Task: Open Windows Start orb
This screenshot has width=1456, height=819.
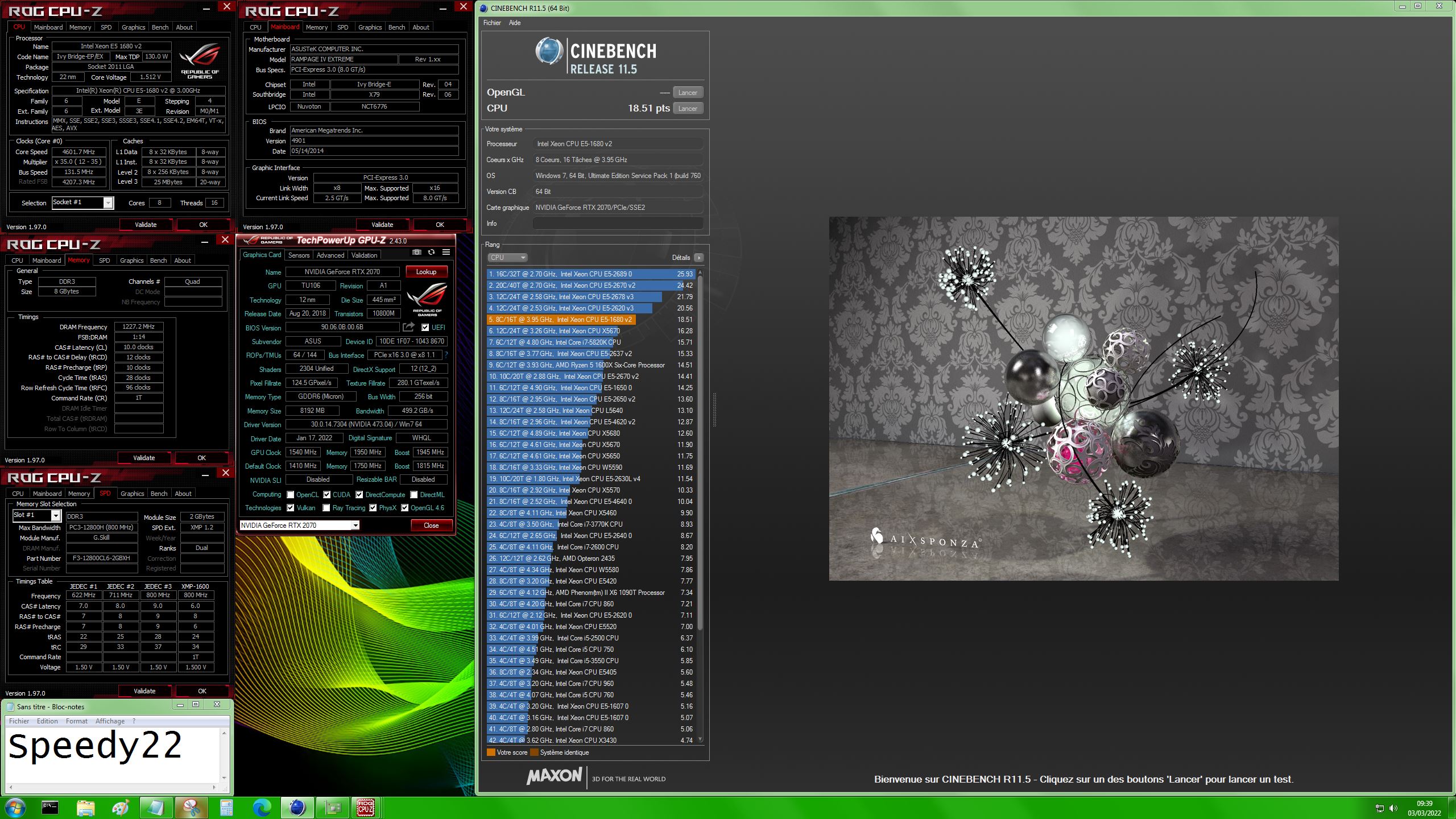Action: pos(15,807)
